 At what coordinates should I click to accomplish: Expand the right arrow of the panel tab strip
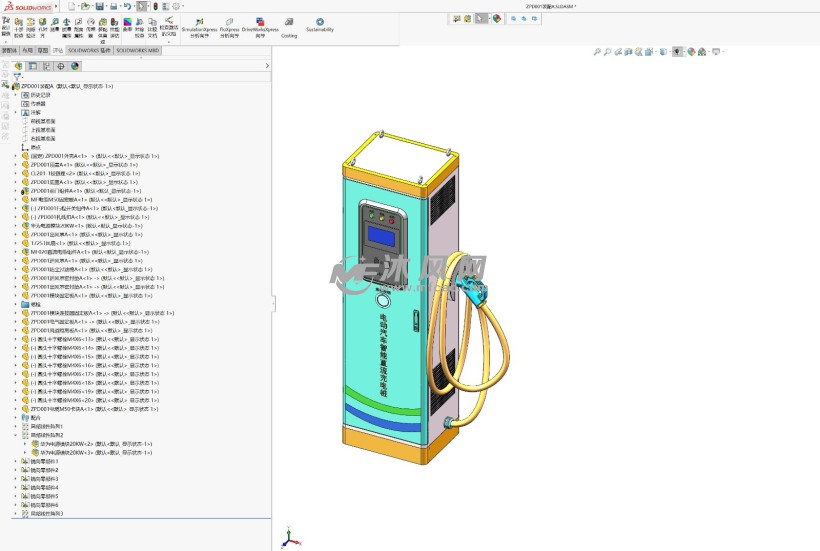coord(267,66)
